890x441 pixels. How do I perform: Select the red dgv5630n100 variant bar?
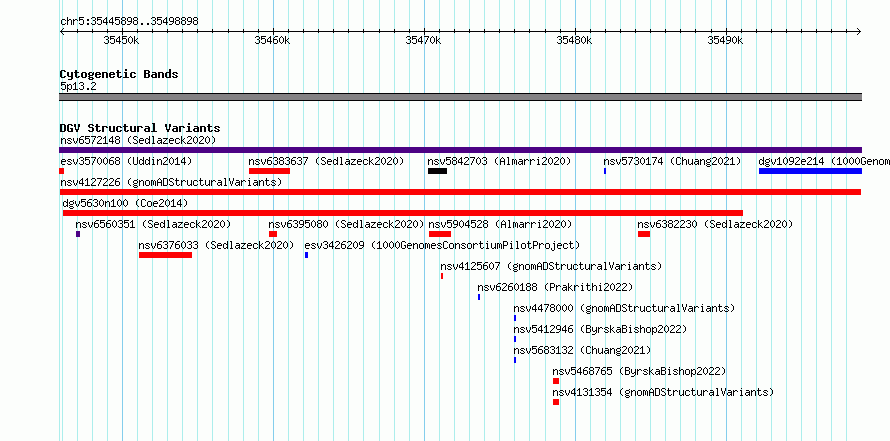pos(403,213)
